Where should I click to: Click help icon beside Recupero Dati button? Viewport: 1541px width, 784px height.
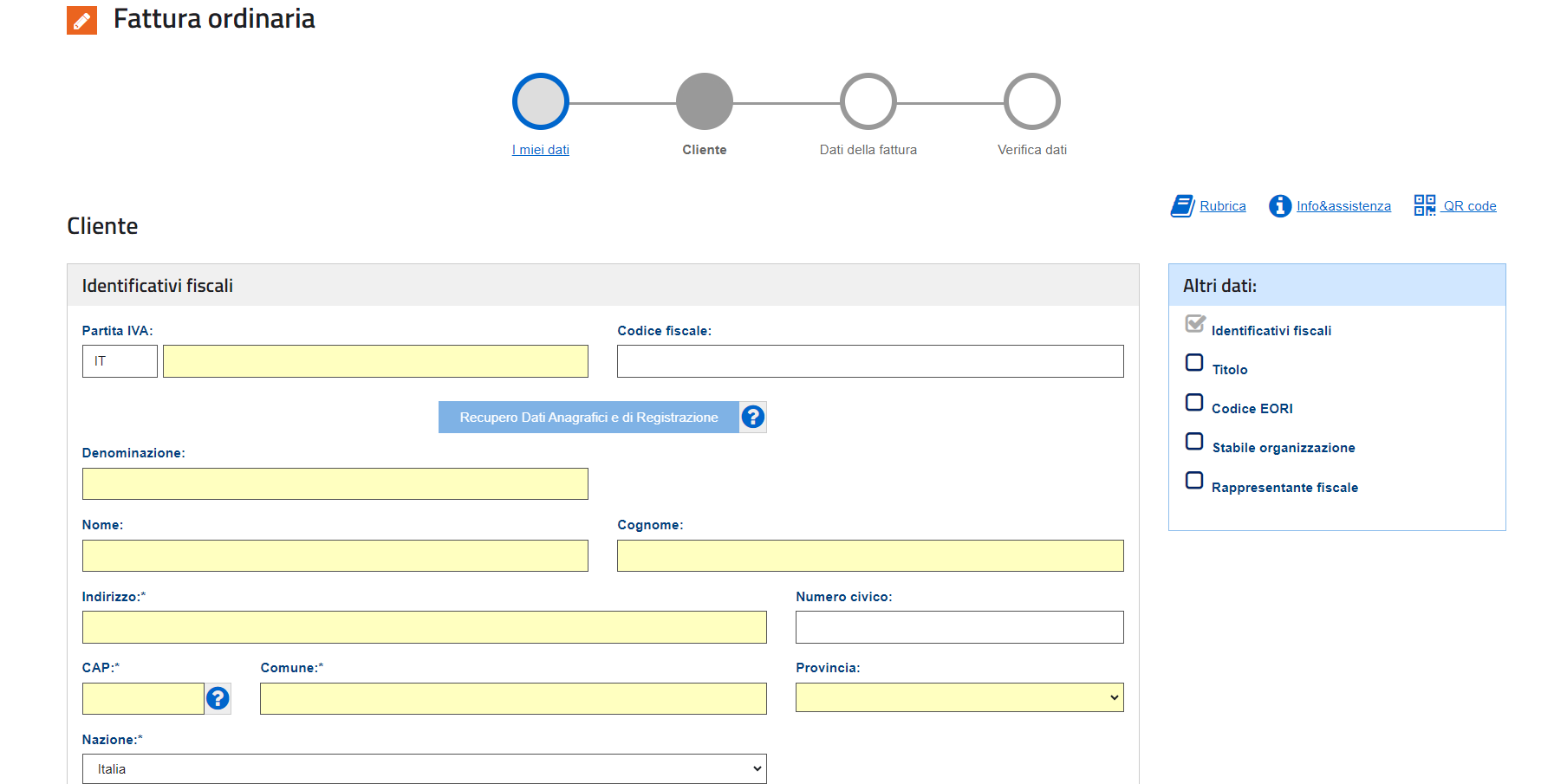pyautogui.click(x=752, y=418)
